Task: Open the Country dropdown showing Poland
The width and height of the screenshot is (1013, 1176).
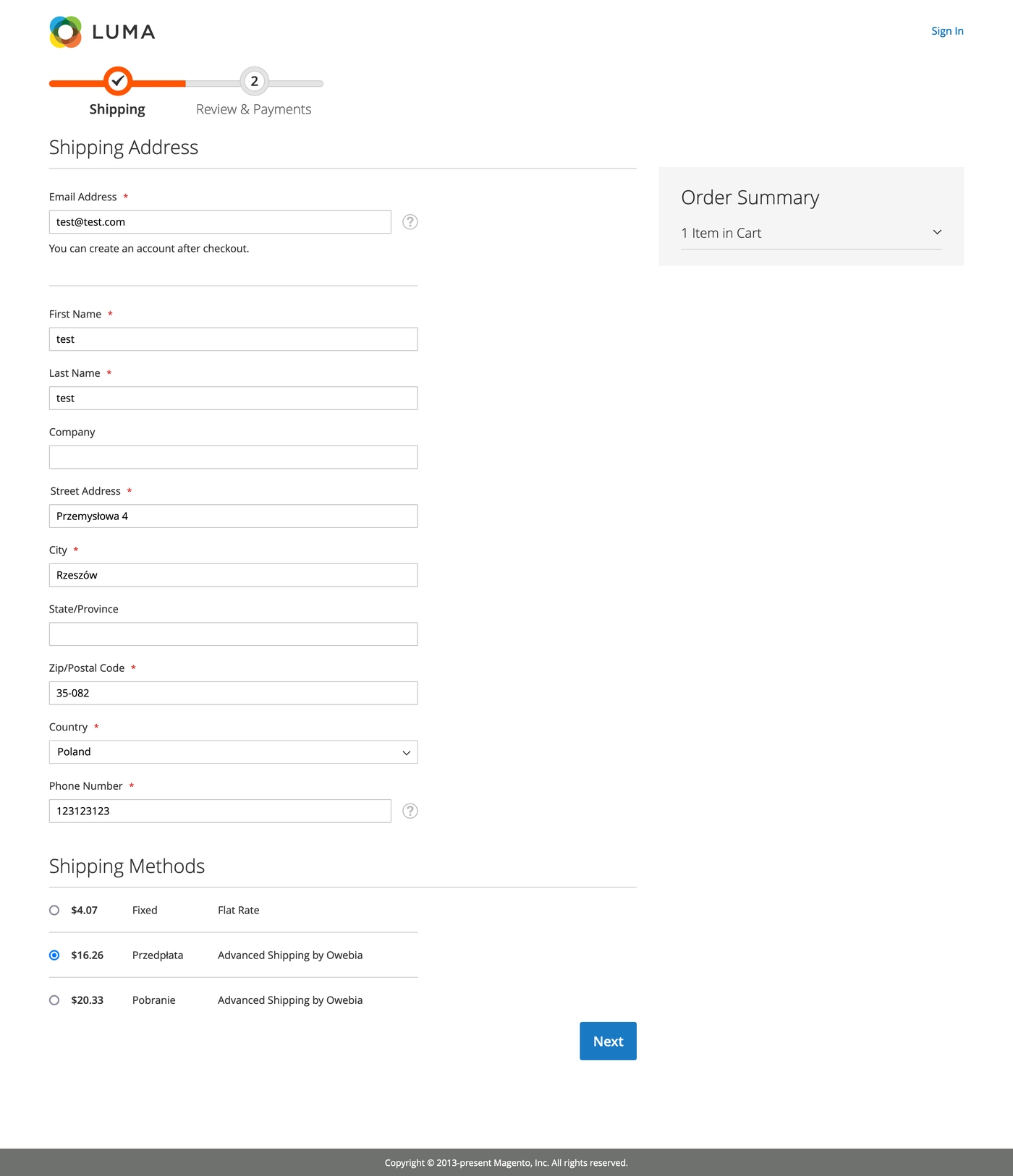Action: coord(233,752)
